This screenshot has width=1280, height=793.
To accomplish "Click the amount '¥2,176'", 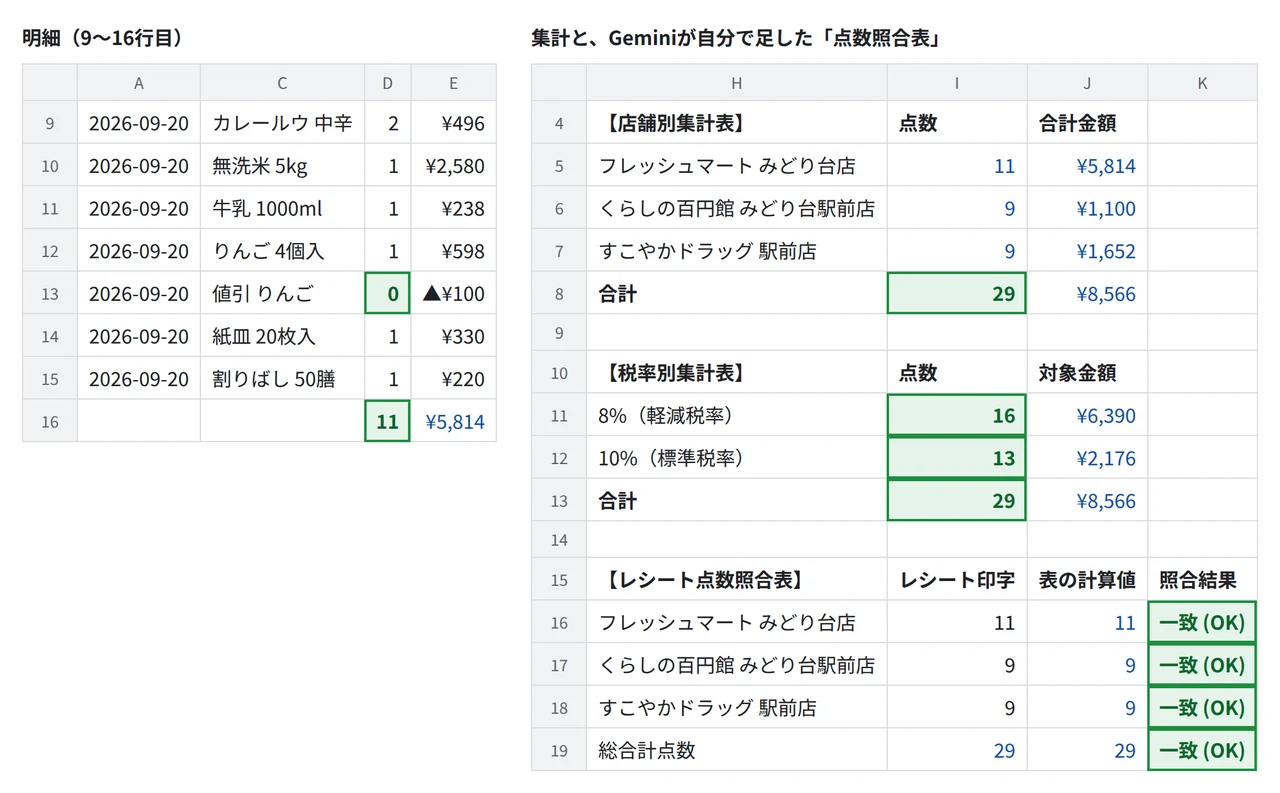I will point(1087,458).
